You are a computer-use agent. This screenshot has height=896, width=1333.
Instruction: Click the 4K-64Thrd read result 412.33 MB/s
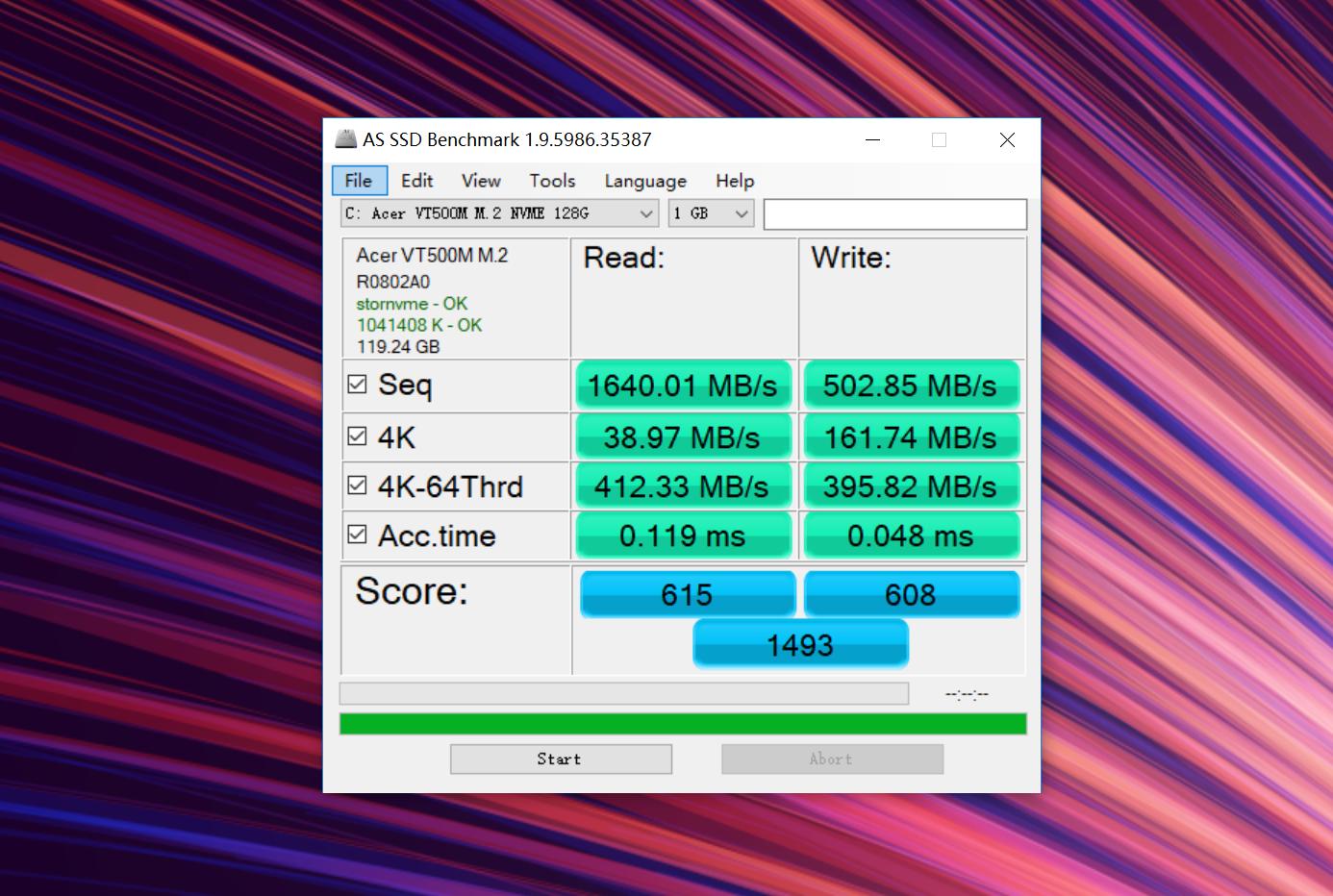683,486
